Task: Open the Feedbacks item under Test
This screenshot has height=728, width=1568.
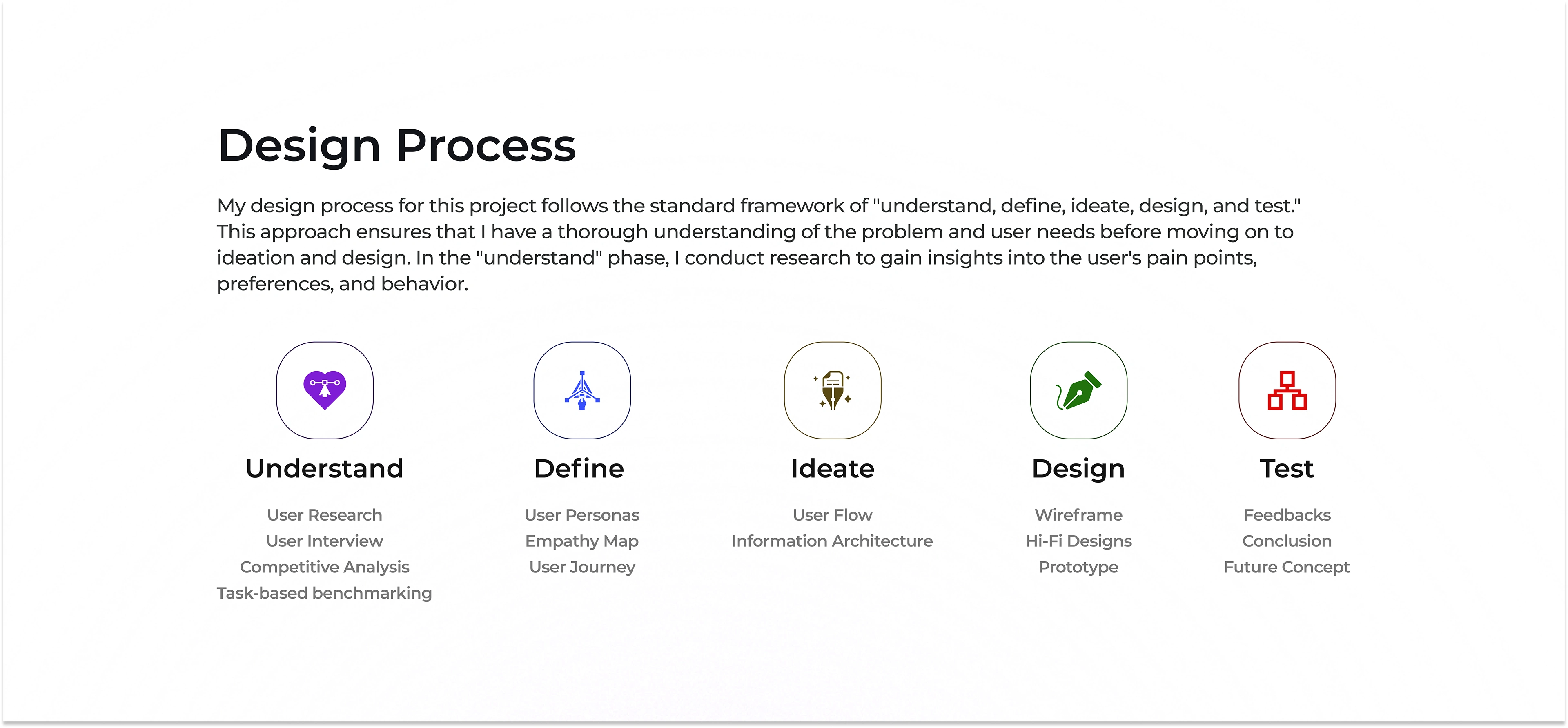Action: (x=1287, y=515)
